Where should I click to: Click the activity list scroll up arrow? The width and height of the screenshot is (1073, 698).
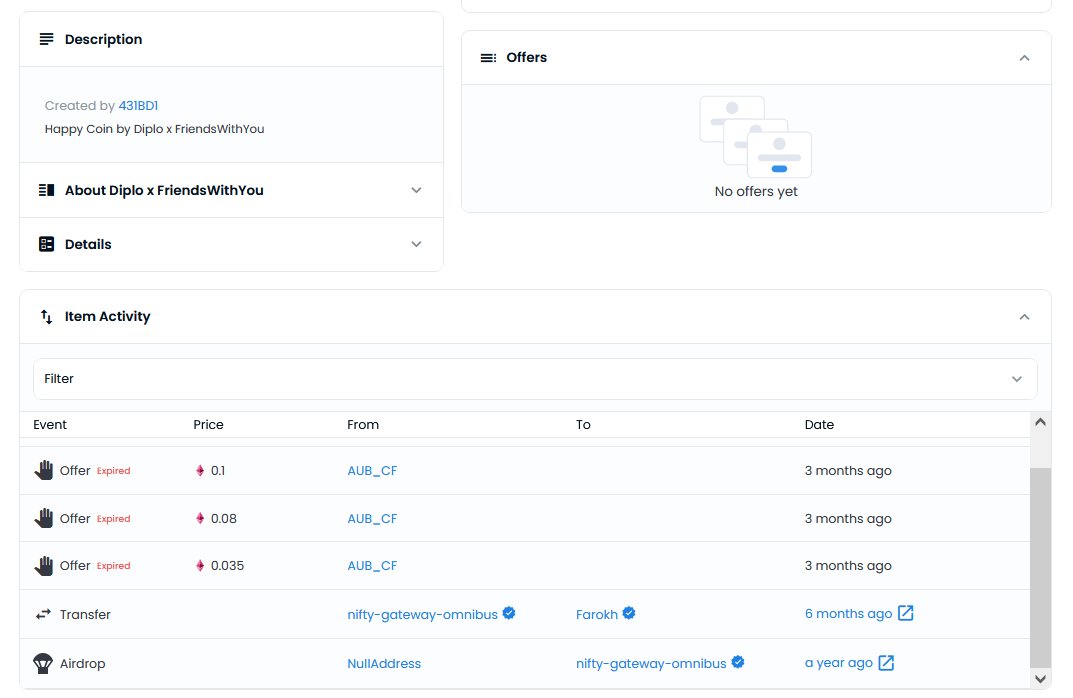pyautogui.click(x=1040, y=422)
